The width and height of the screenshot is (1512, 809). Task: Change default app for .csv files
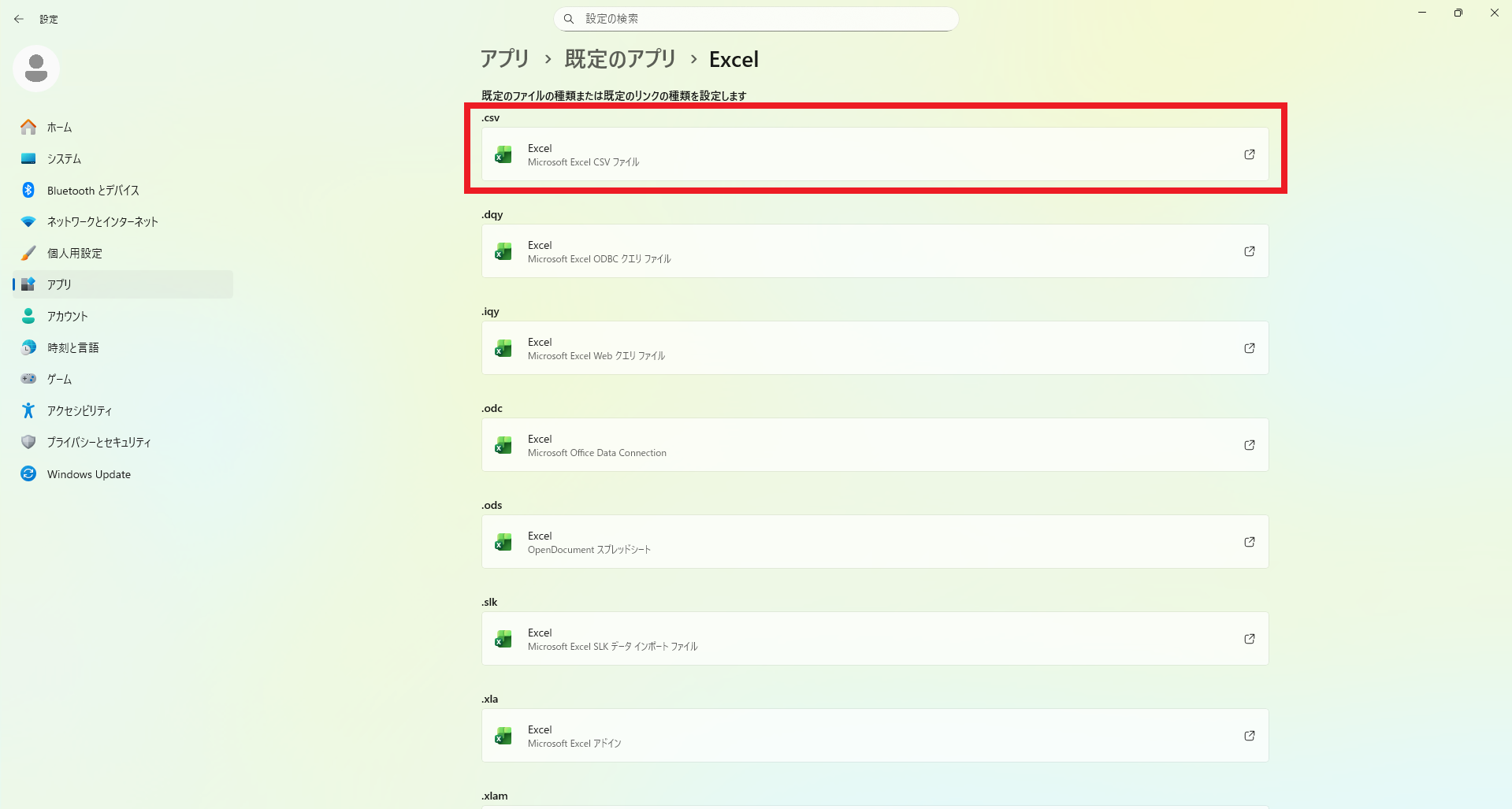(x=875, y=154)
